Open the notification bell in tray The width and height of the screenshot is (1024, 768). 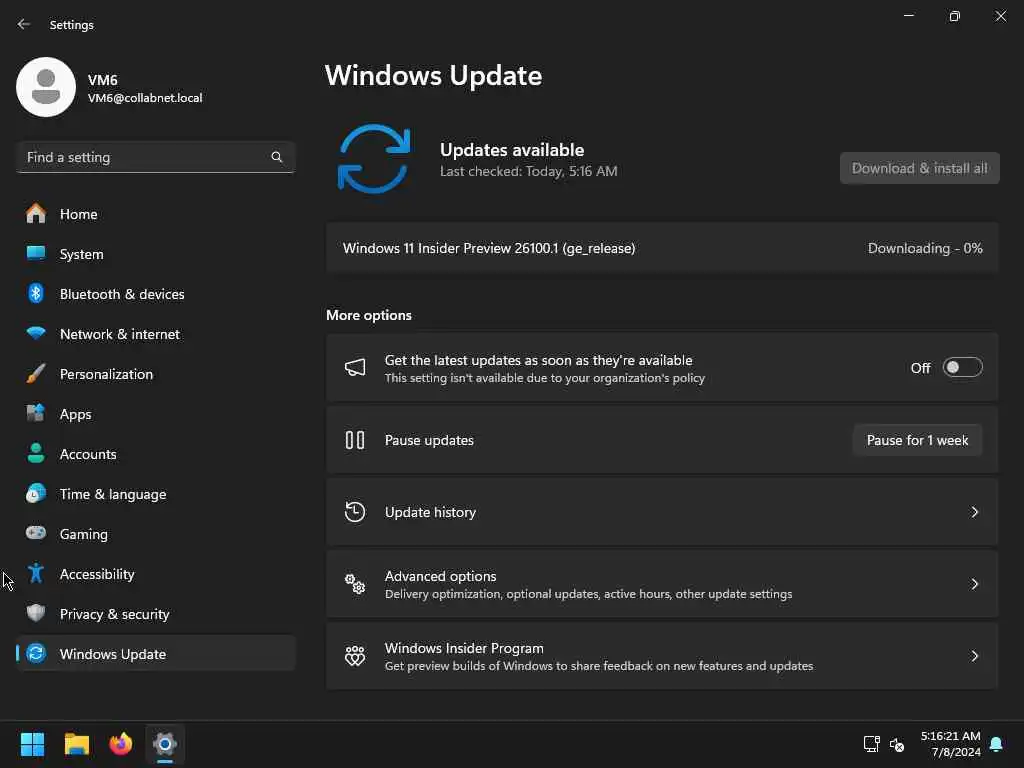click(x=997, y=744)
